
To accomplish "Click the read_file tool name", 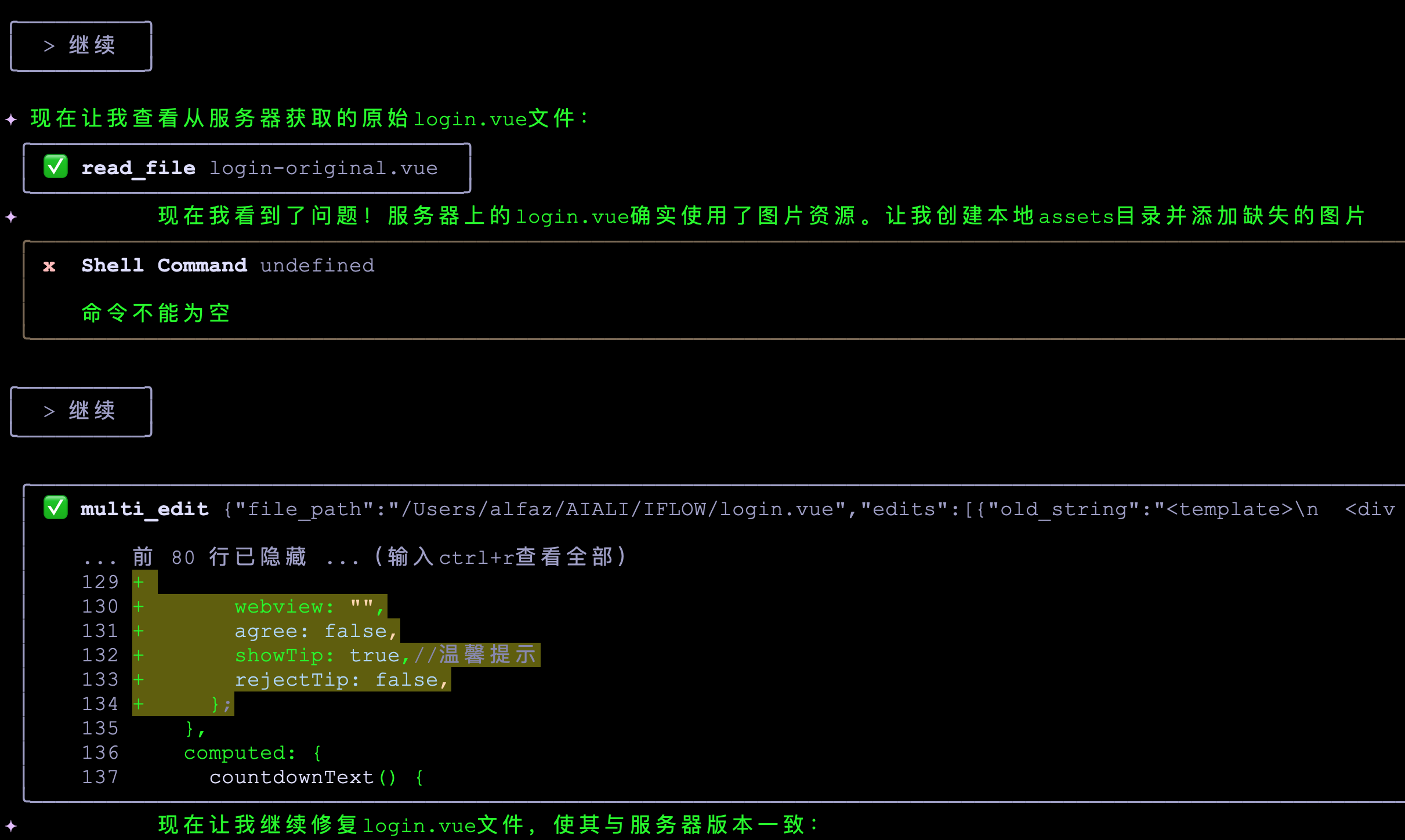I will point(138,168).
